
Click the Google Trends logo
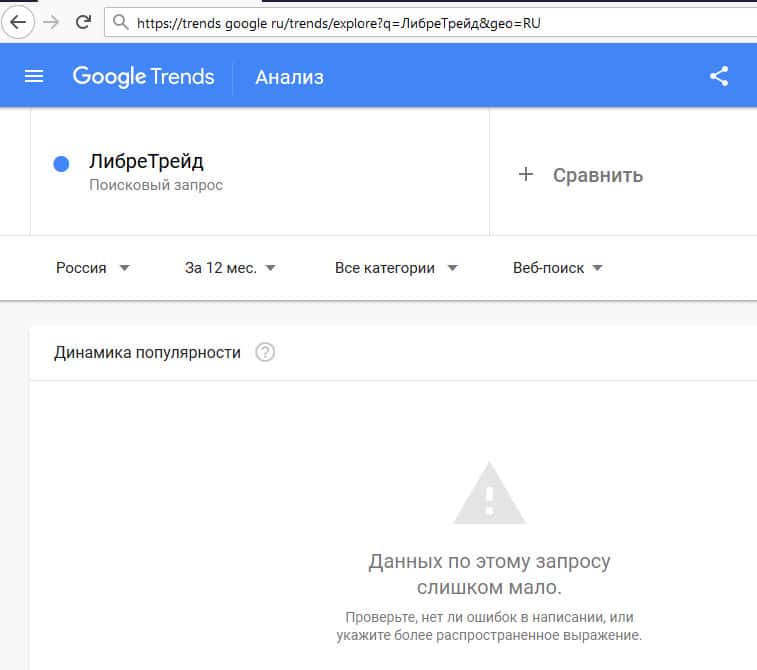143,77
